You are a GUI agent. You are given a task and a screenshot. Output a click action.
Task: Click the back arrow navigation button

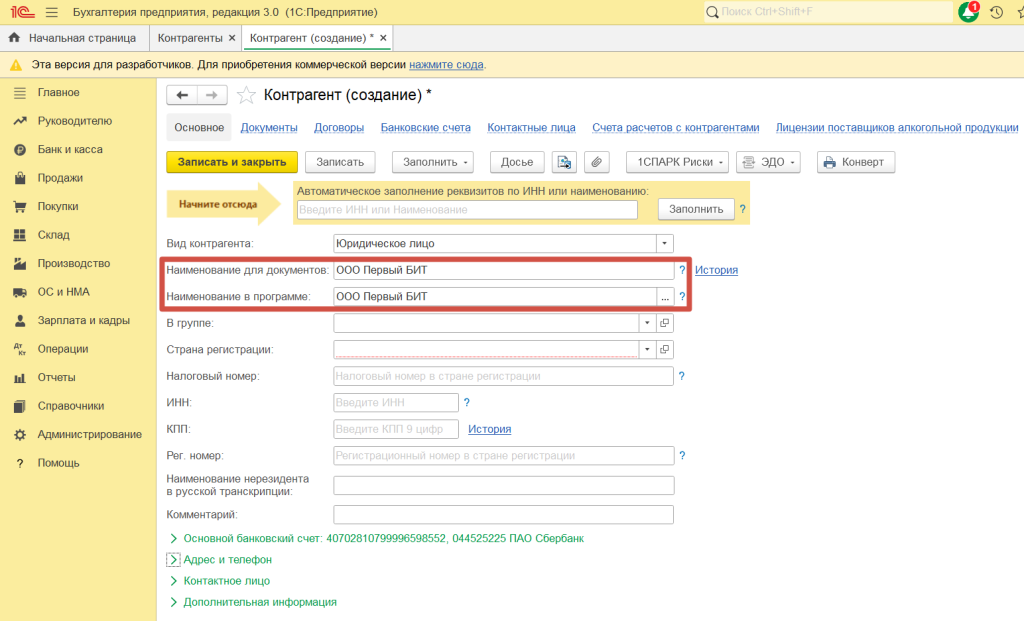pos(182,95)
